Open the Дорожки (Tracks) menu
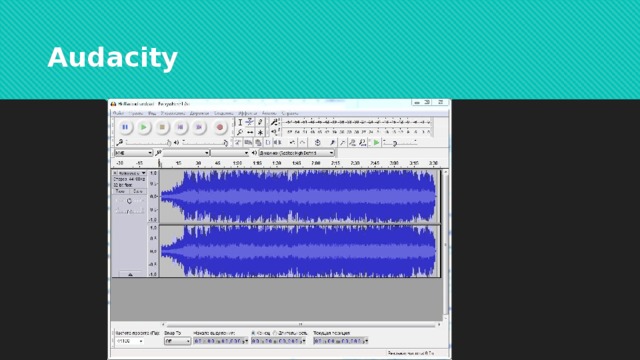Screen dimensions: 640x360 click(199, 113)
